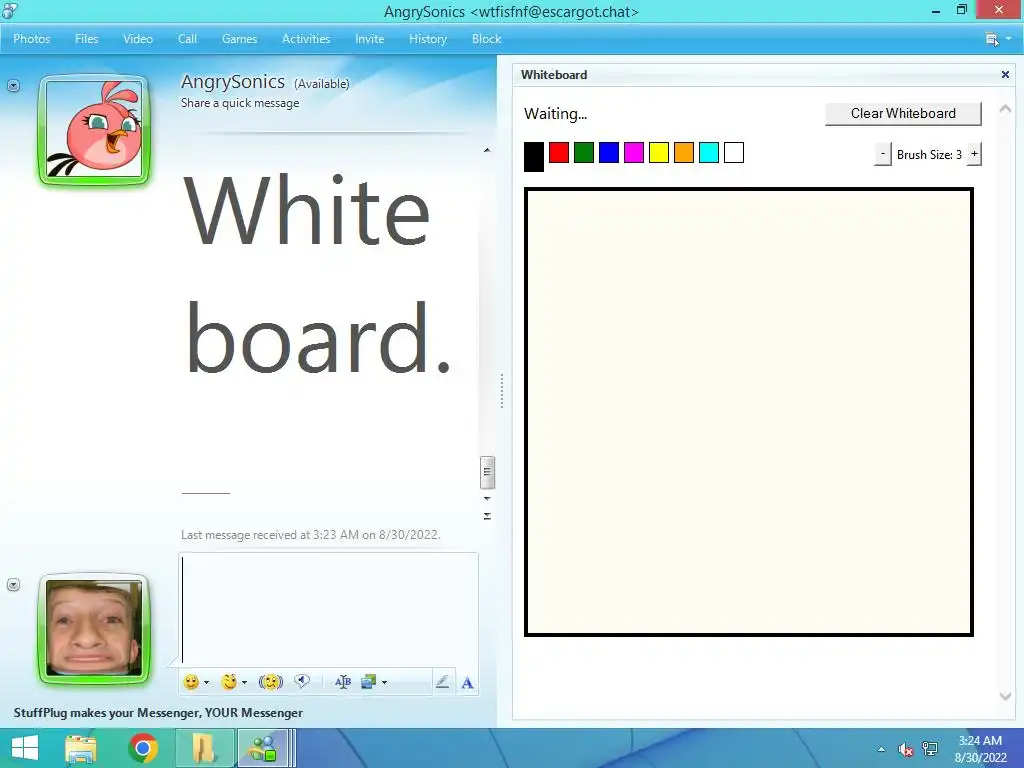This screenshot has height=768, width=1024.
Task: Click the chat scroll up arrow
Action: pos(487,150)
